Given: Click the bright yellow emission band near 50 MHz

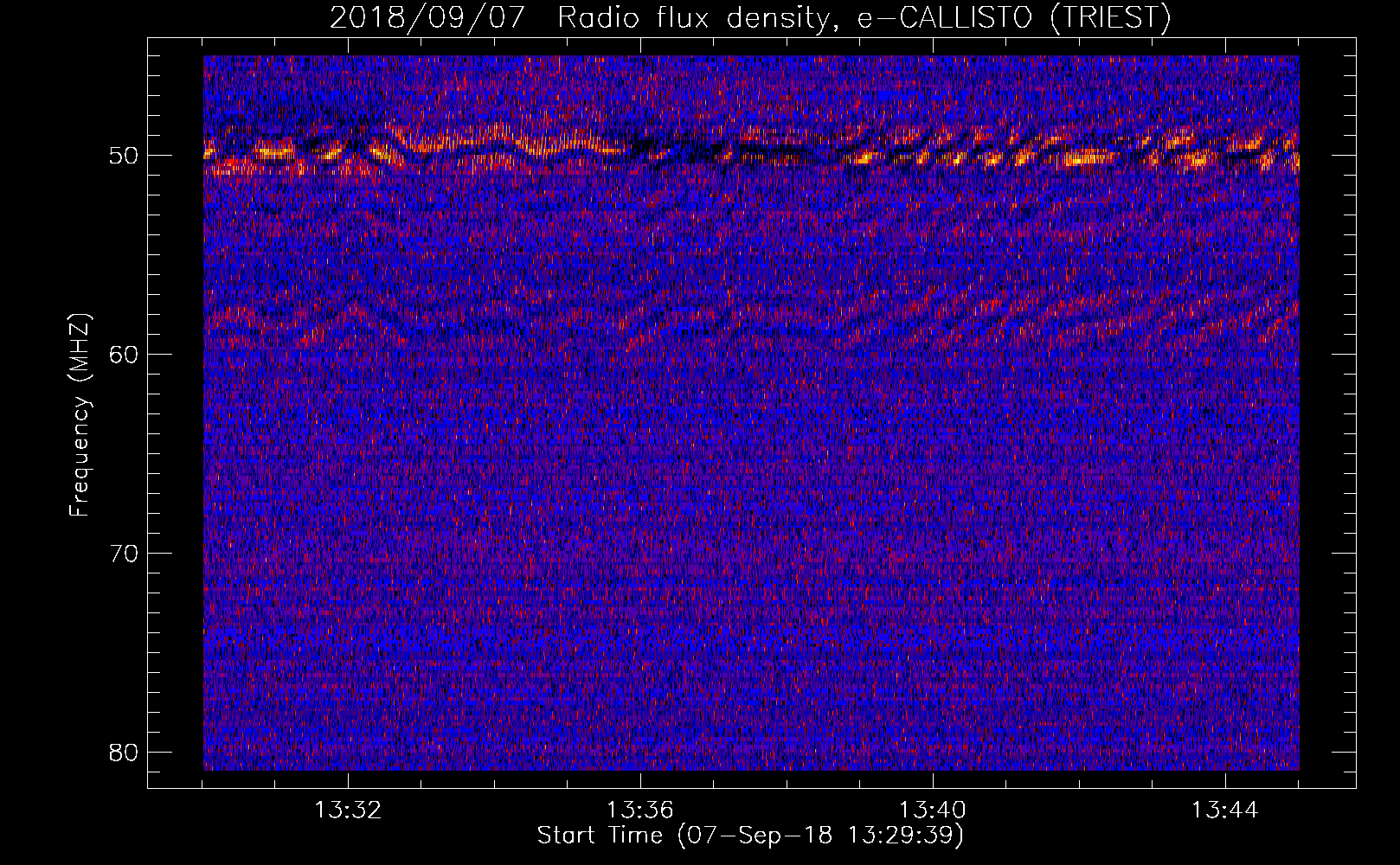Looking at the screenshot, I should (x=751, y=150).
